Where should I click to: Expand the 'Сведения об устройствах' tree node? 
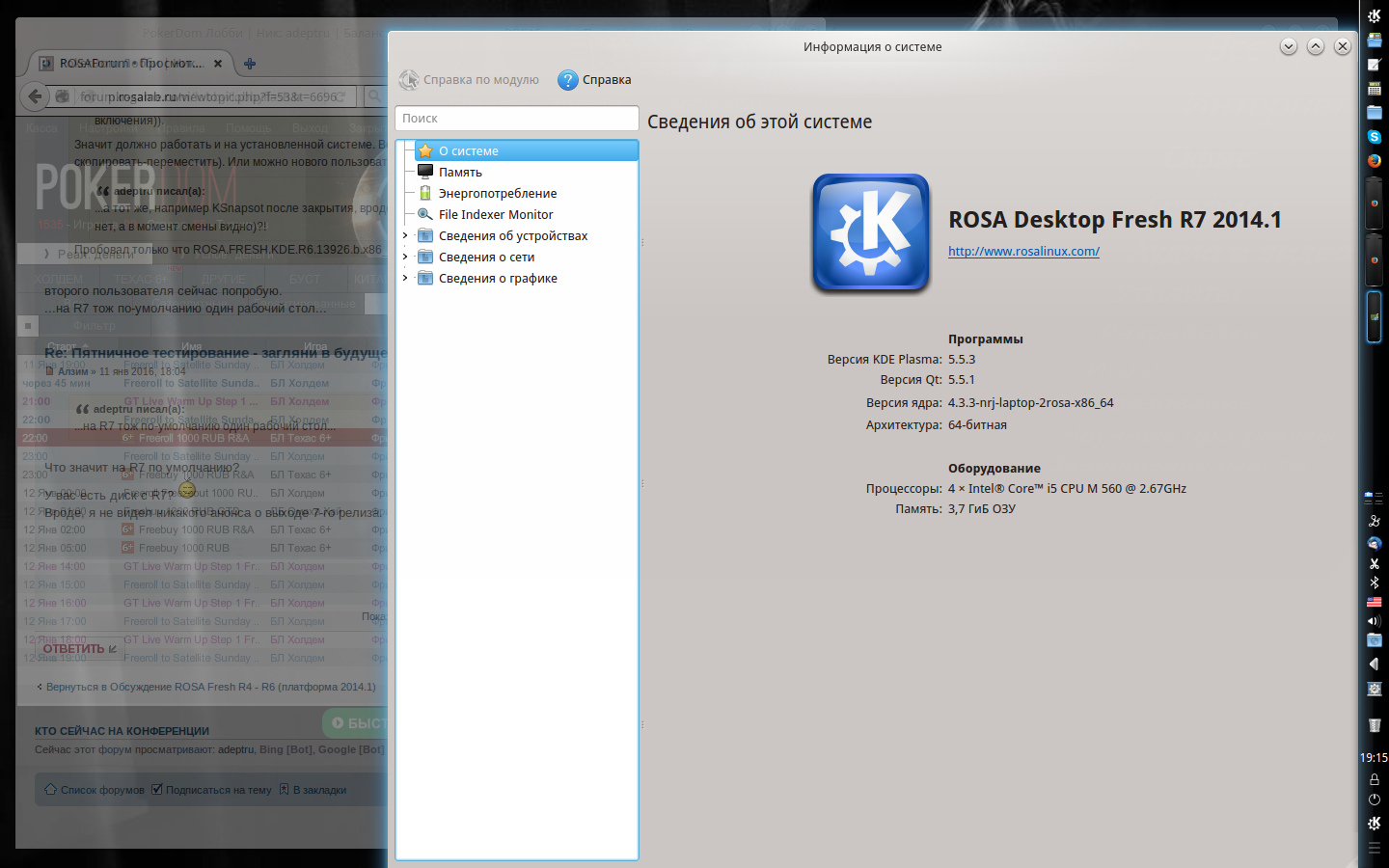coord(405,235)
